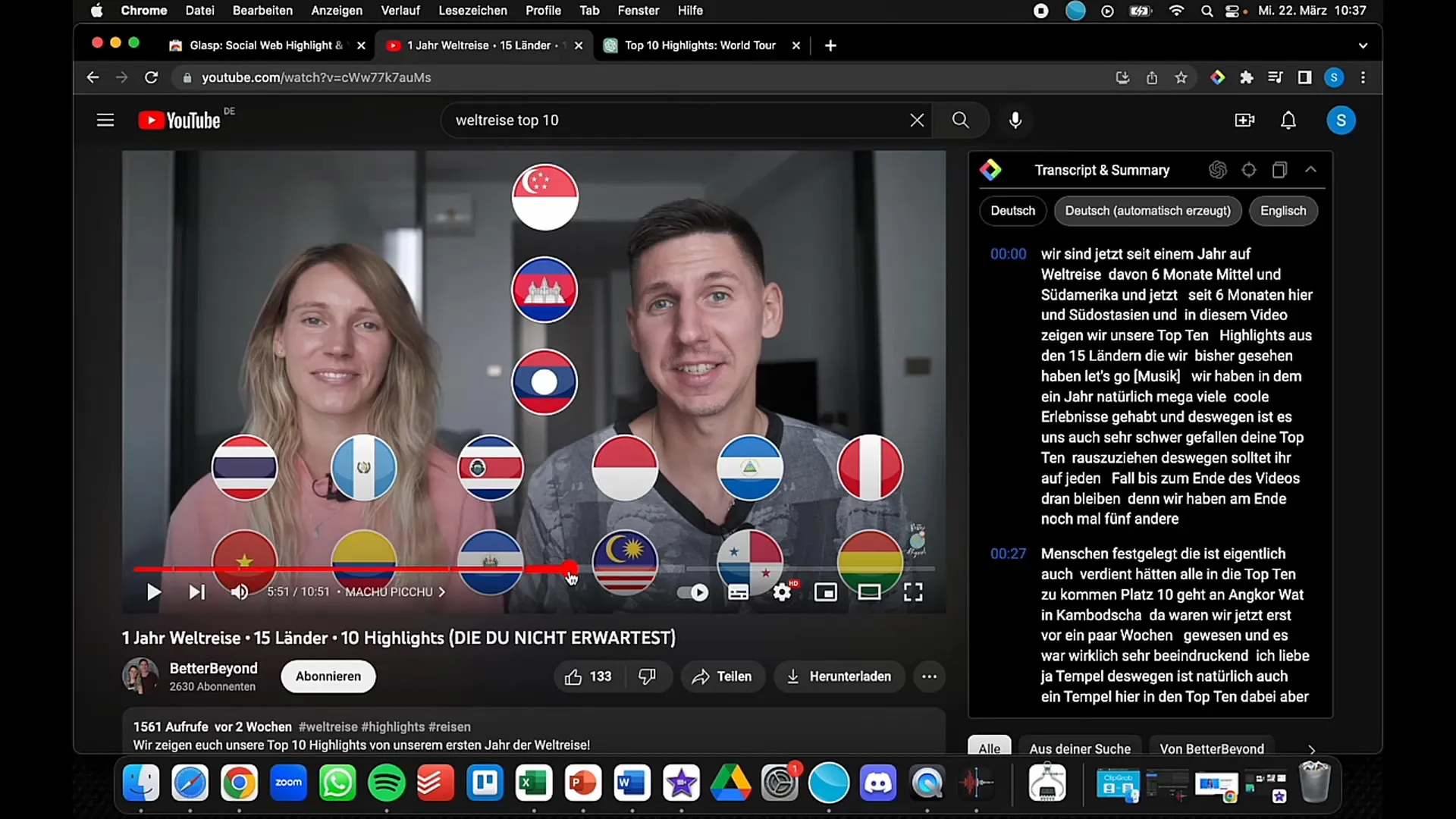Click the AI summary generate icon
The width and height of the screenshot is (1456, 819).
[x=1217, y=170]
